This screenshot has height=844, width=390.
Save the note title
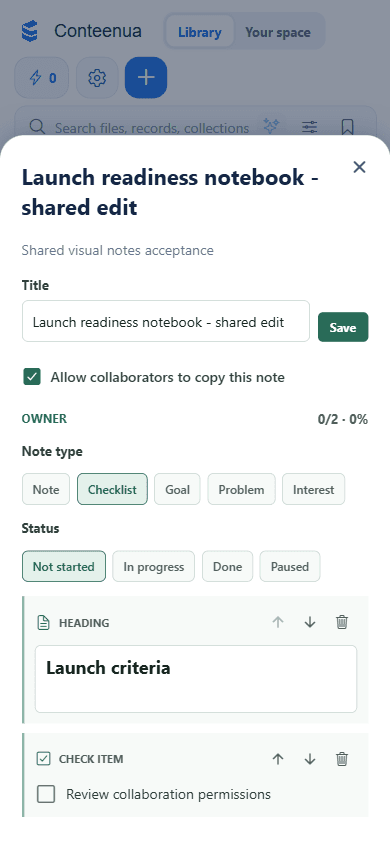point(343,327)
